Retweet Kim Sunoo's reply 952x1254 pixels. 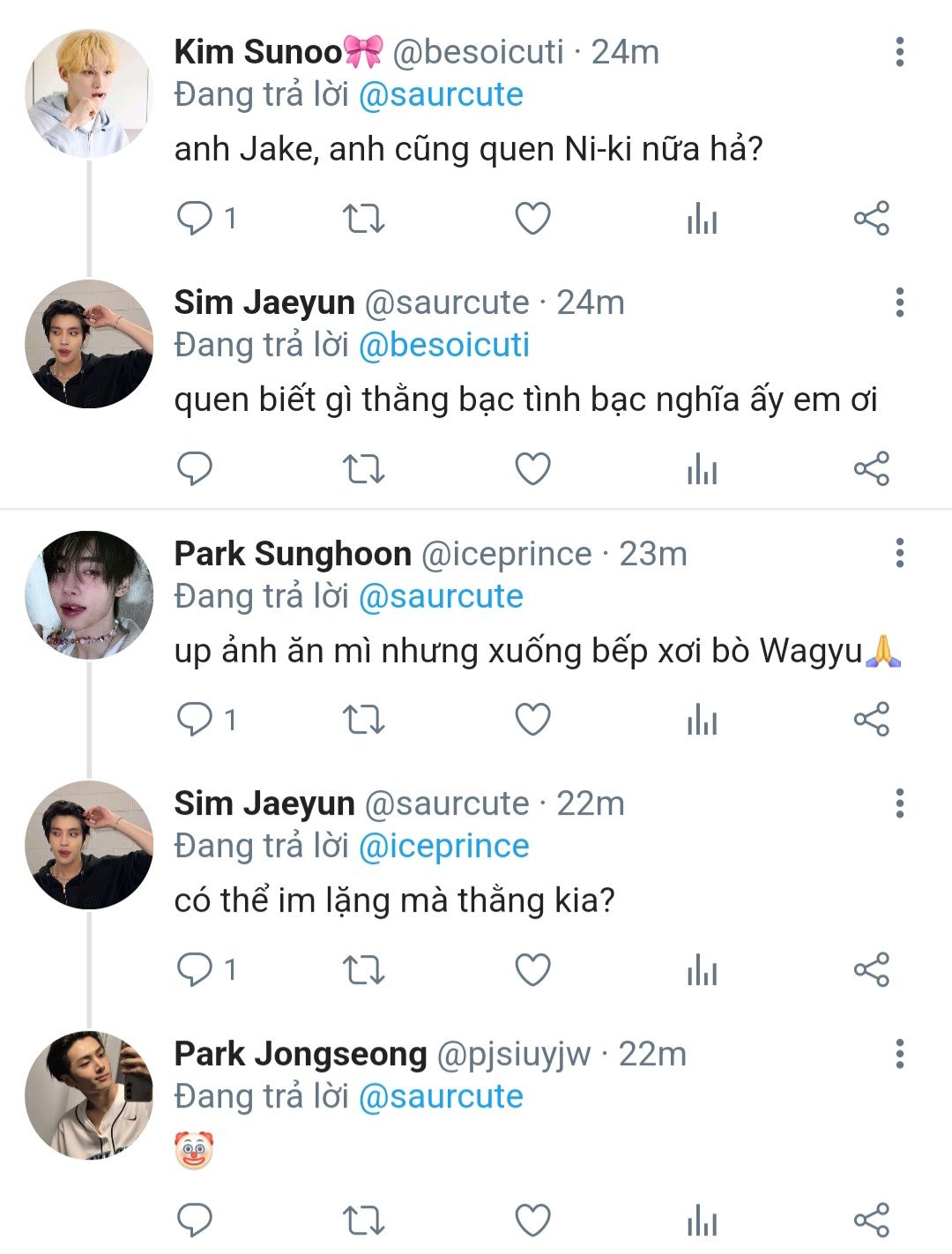363,218
